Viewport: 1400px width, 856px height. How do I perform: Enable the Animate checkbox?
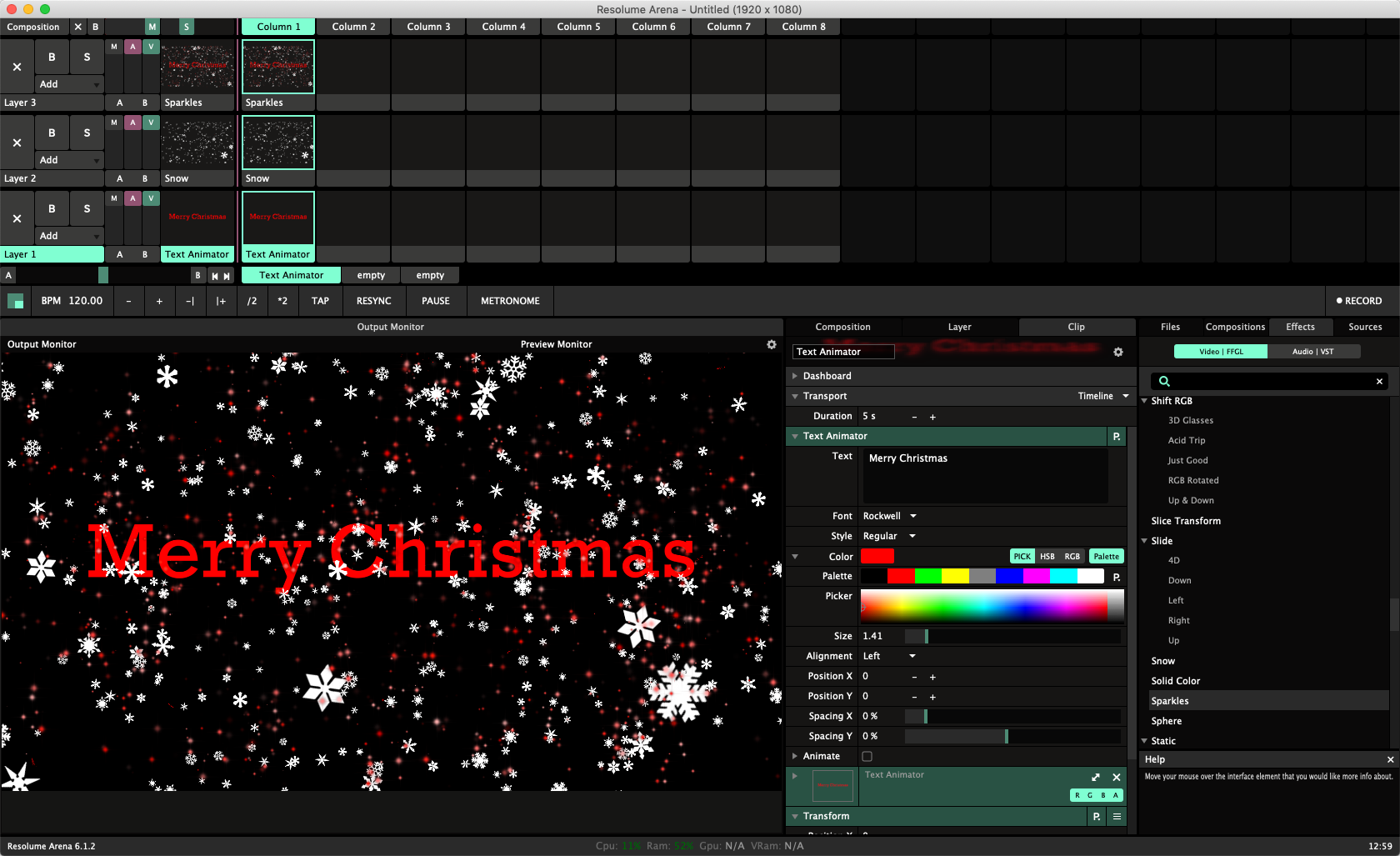pos(867,756)
